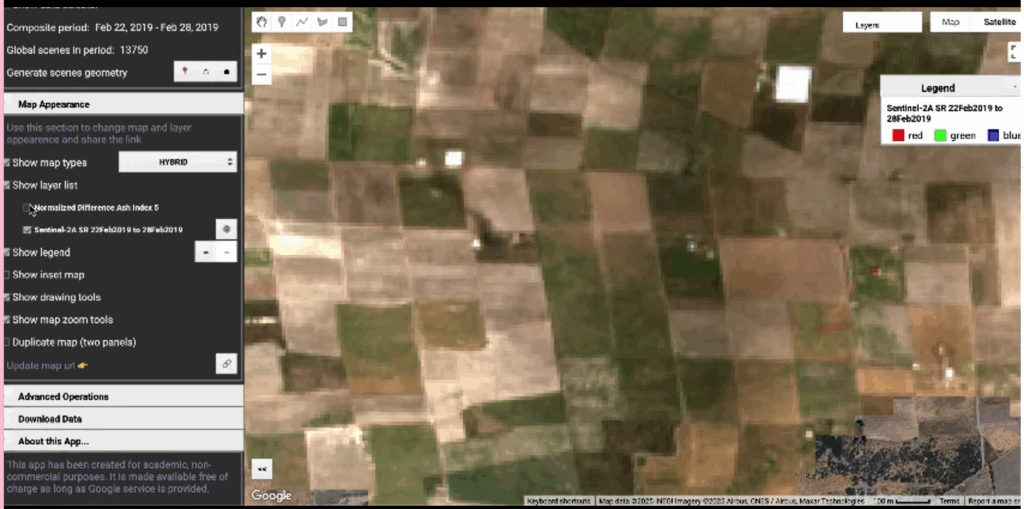Zoom out of the map
Screen dimensions: 1024x509
[x=261, y=75]
